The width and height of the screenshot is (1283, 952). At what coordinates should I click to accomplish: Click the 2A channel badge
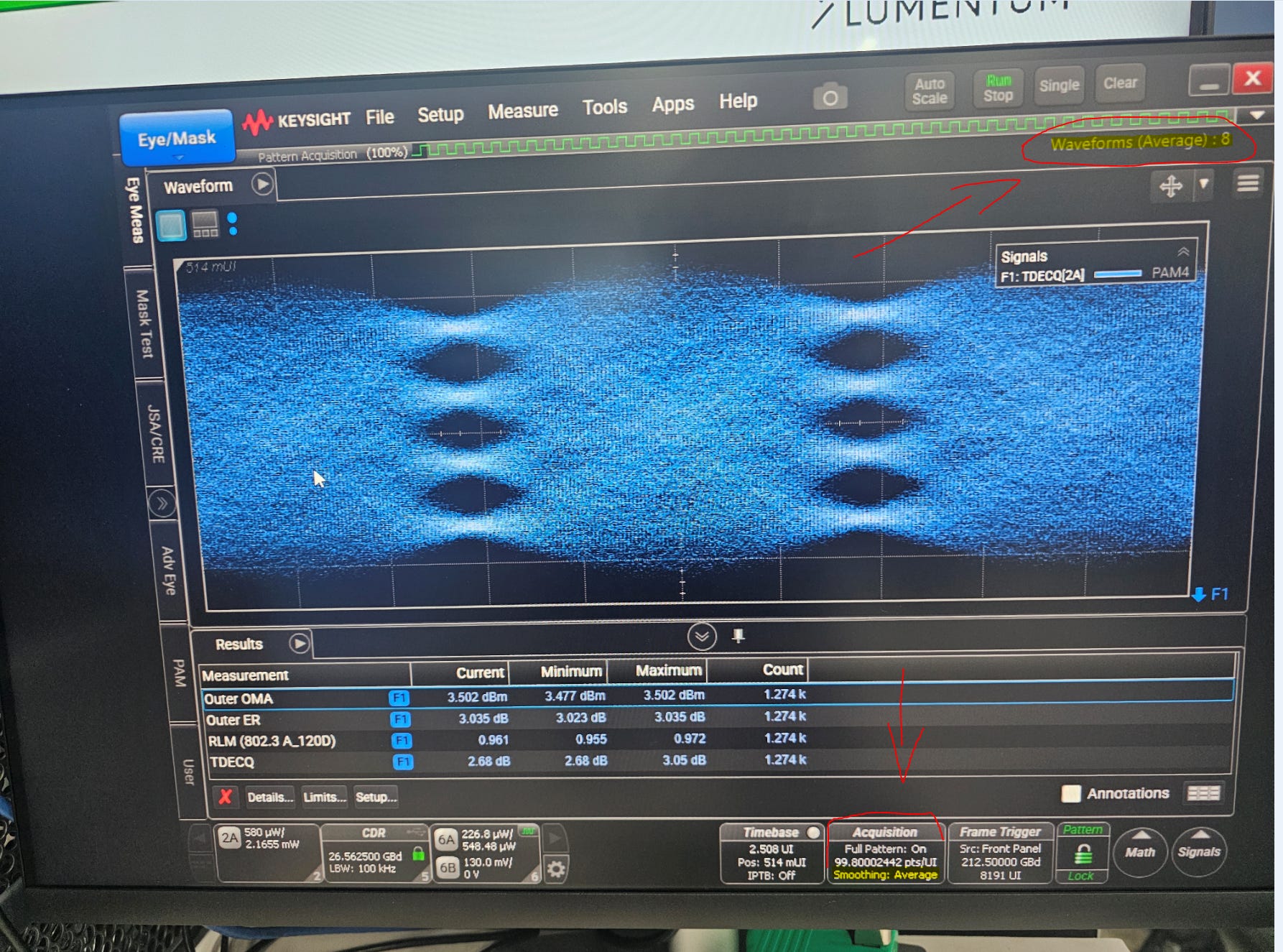229,838
